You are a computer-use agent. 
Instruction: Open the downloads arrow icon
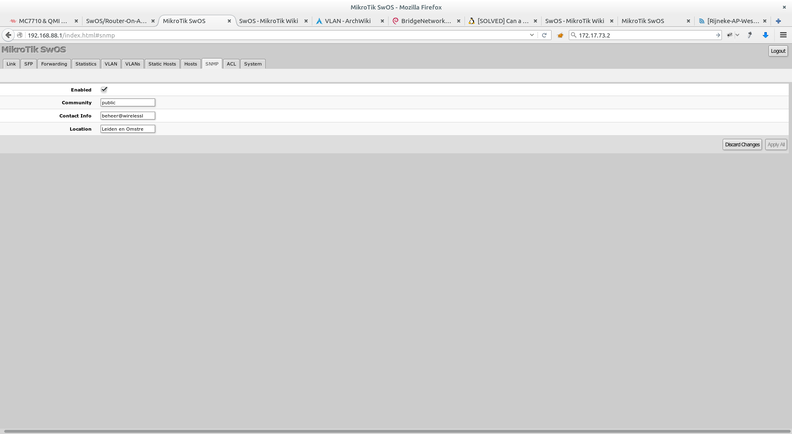click(x=765, y=35)
